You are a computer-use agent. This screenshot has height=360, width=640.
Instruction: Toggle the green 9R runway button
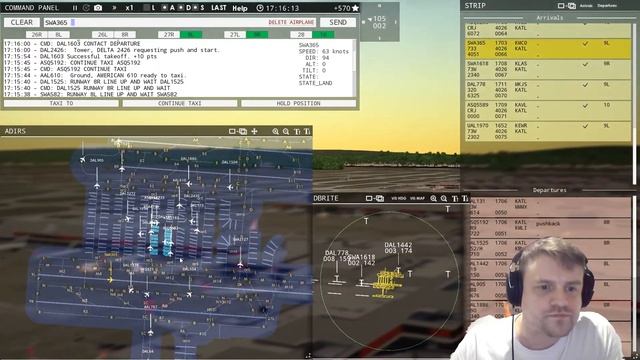click(x=257, y=35)
